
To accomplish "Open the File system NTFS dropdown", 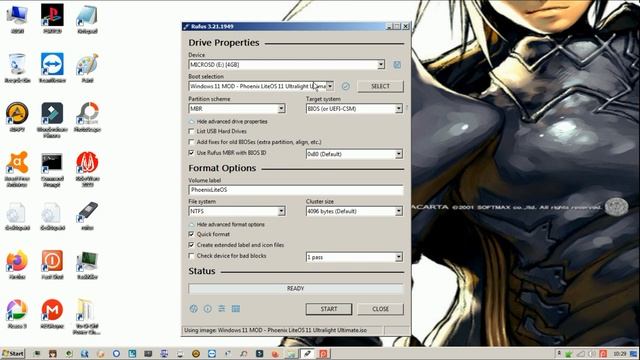I will [x=237, y=211].
